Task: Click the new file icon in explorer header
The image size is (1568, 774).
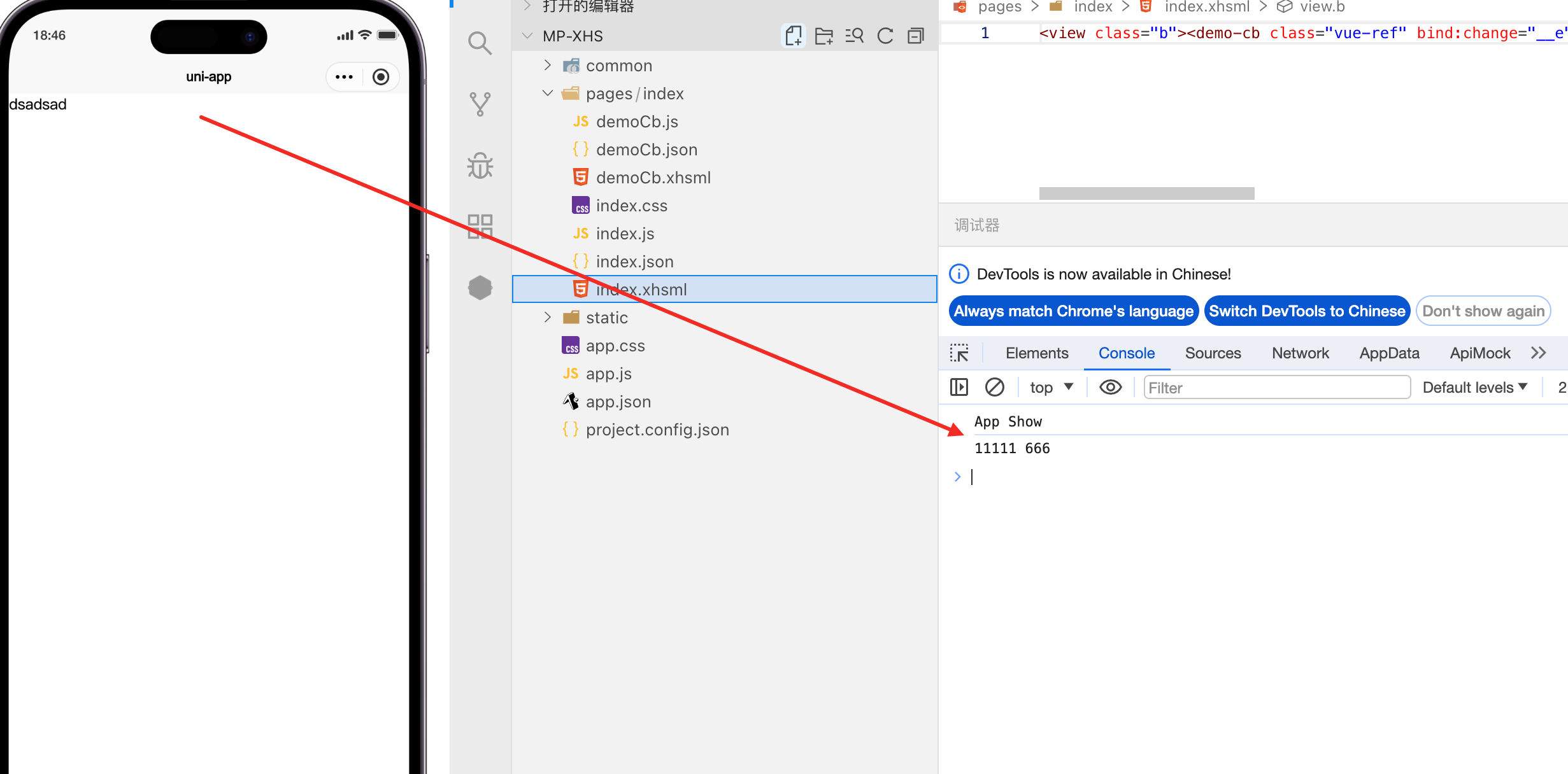Action: coord(793,36)
